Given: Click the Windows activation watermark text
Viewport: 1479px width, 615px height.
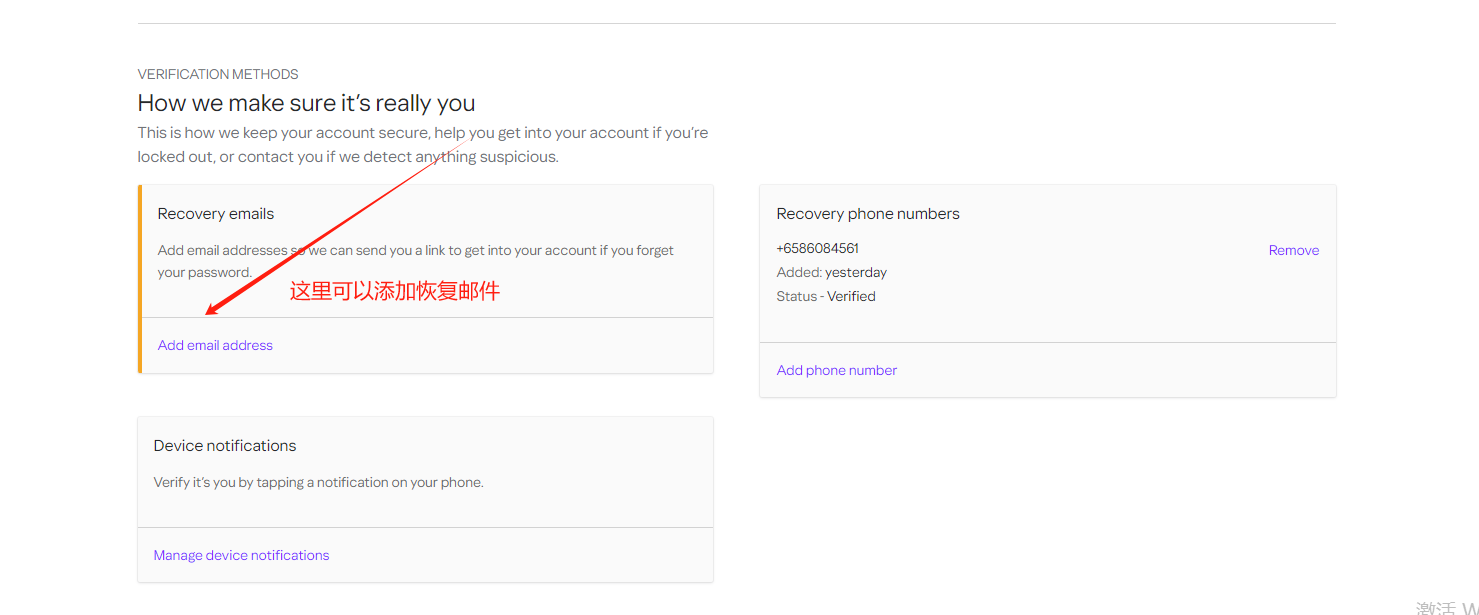Looking at the screenshot, I should coord(1446,607).
